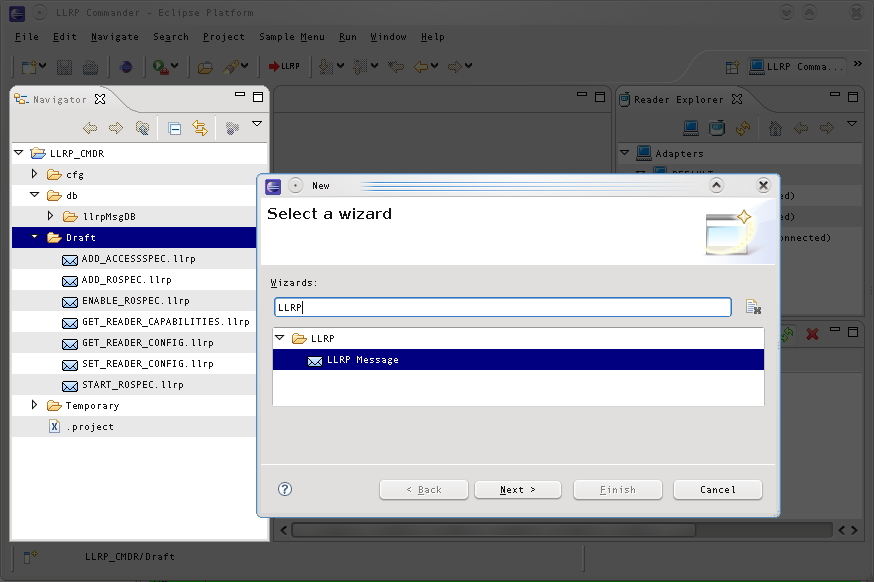Viewport: 874px width, 582px height.
Task: Click Reader Explorer forward arrow icon
Action: coord(827,128)
